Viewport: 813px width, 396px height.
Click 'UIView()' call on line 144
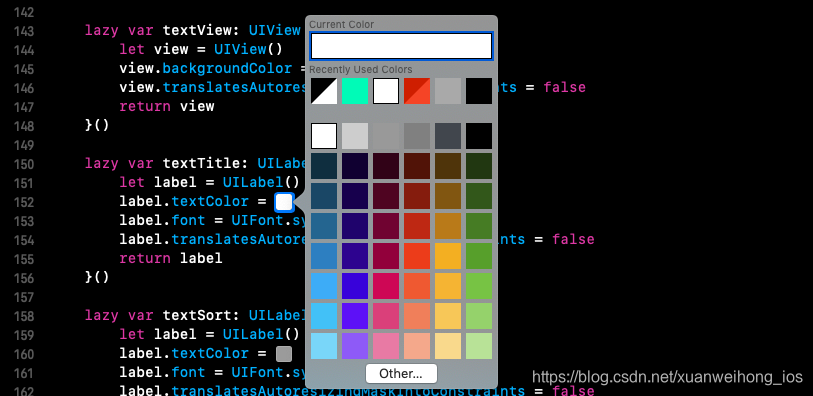248,49
